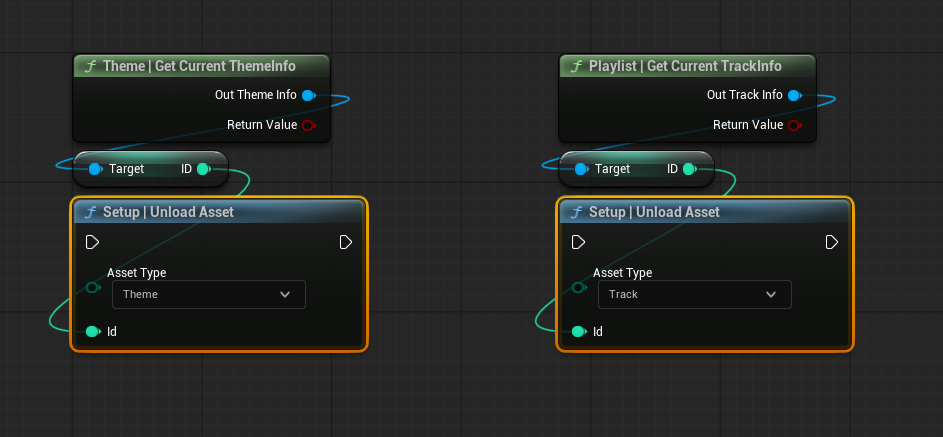This screenshot has width=943, height=437.
Task: Click the exec output pin of the Theme Unload Asset node
Action: 346,242
